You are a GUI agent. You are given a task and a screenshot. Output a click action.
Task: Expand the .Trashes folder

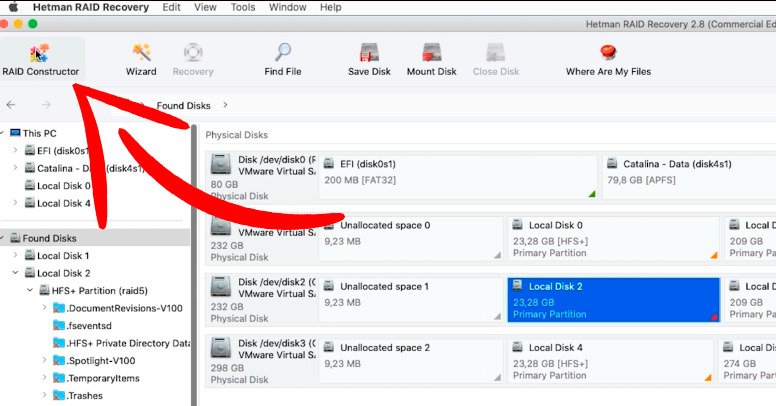point(44,395)
